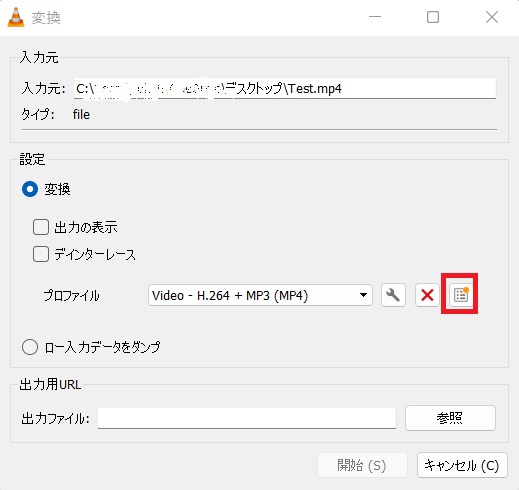Enable the 出力の表示 checkbox
The height and width of the screenshot is (490, 519).
pos(41,227)
